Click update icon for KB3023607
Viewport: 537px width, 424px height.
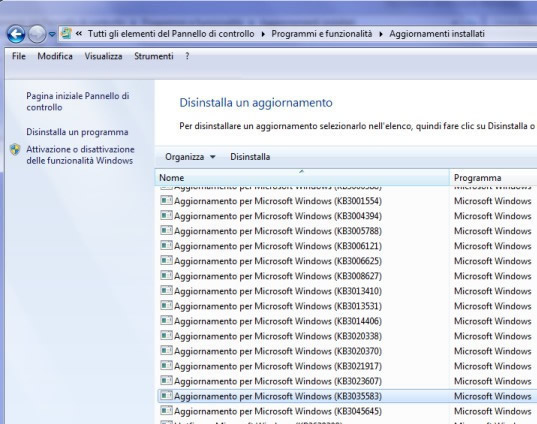(x=166, y=381)
